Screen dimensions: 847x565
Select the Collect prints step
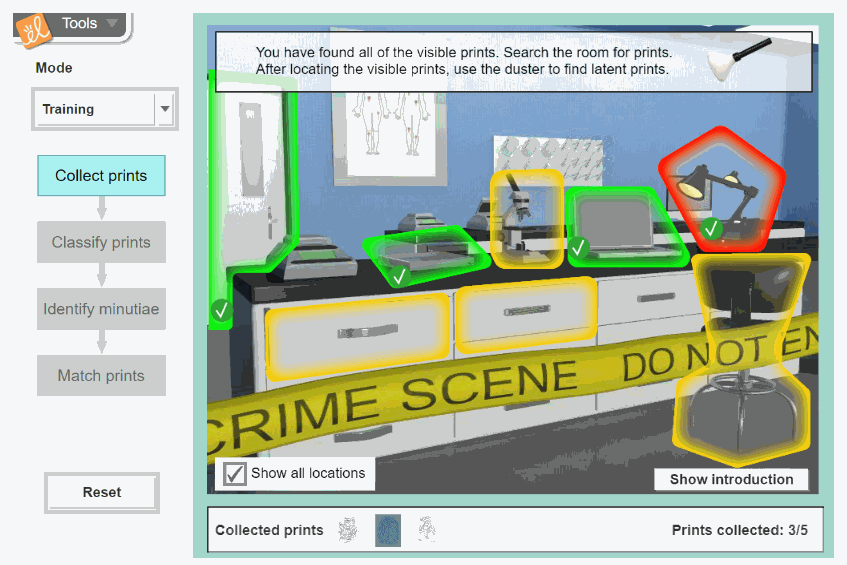pos(101,176)
